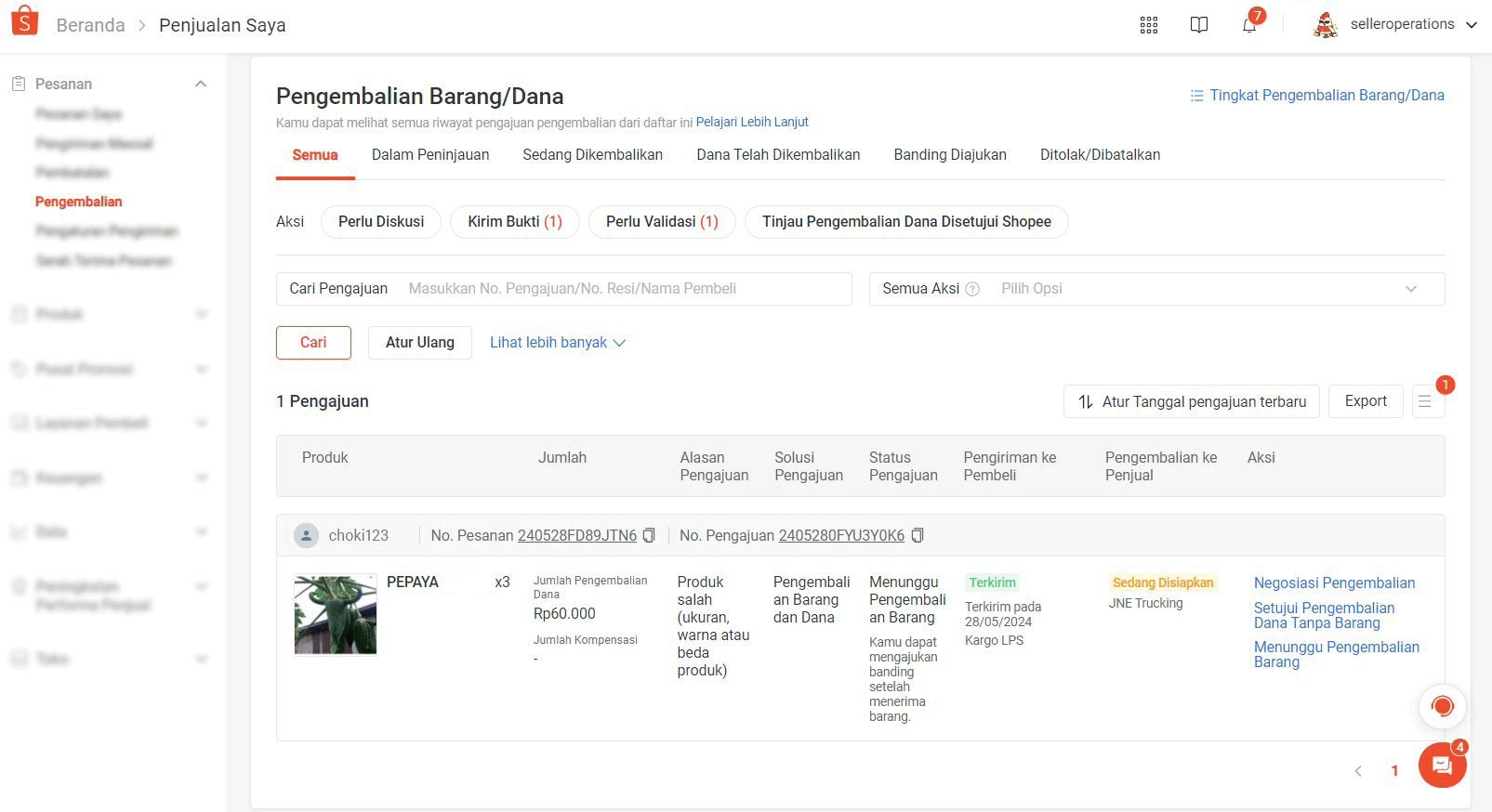Collapse the Pesanan sidebar section
Image resolution: width=1492 pixels, height=812 pixels.
[200, 84]
